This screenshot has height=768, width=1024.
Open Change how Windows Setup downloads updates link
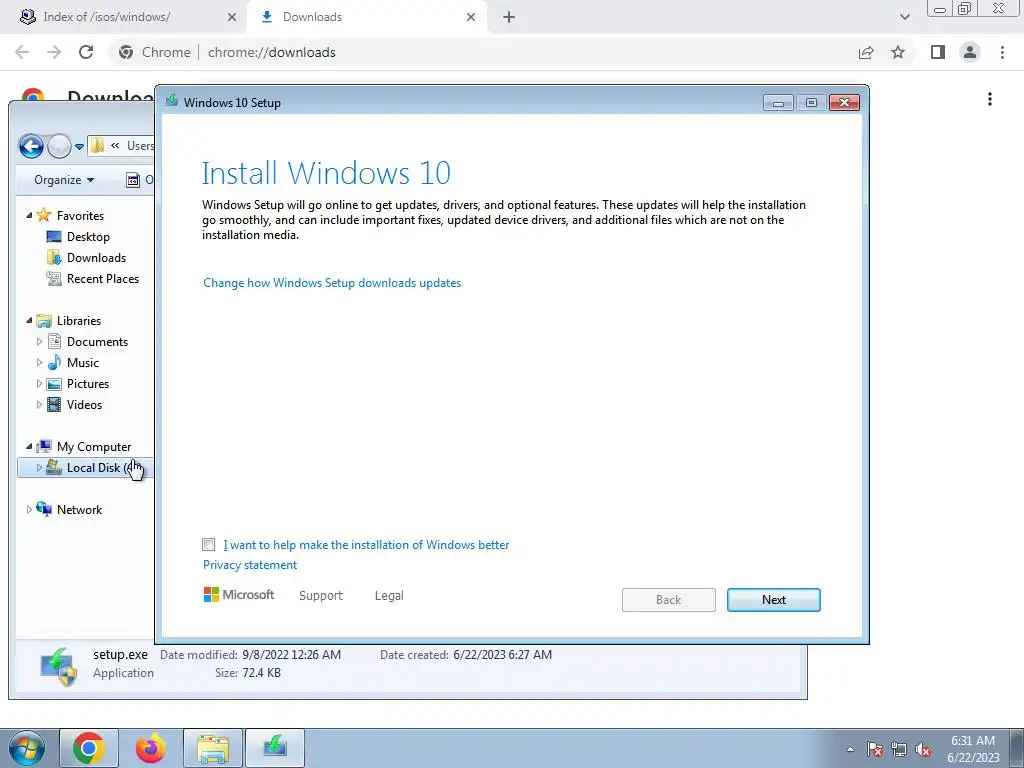point(332,283)
